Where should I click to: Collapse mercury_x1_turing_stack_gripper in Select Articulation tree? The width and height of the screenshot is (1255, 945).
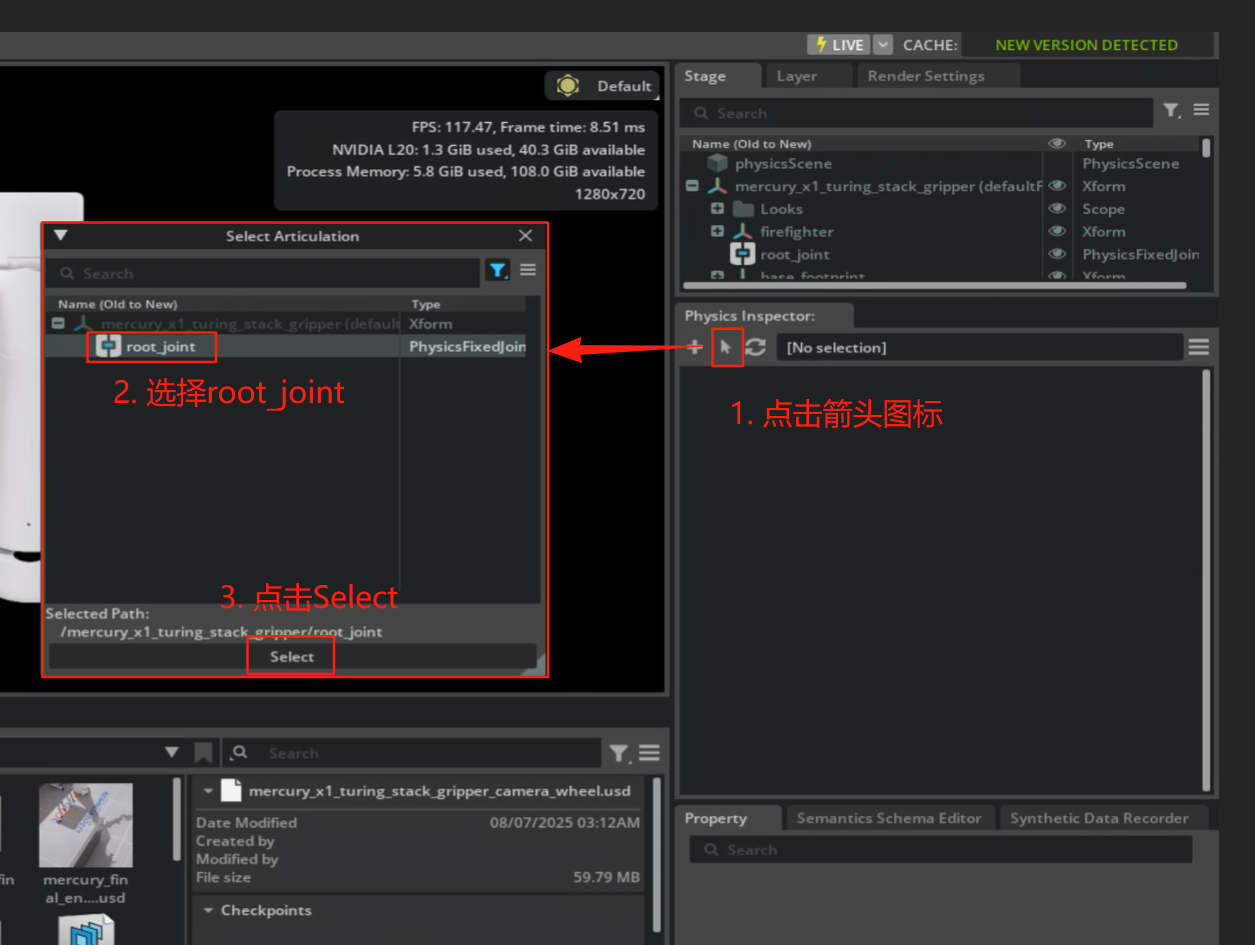click(x=58, y=324)
